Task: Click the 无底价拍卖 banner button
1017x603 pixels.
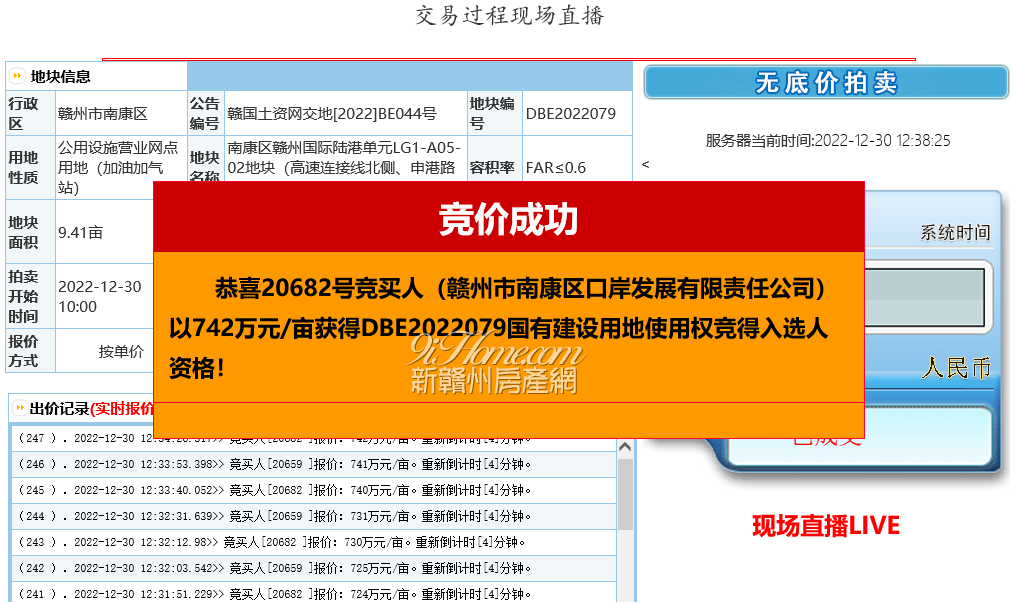Action: 826,82
